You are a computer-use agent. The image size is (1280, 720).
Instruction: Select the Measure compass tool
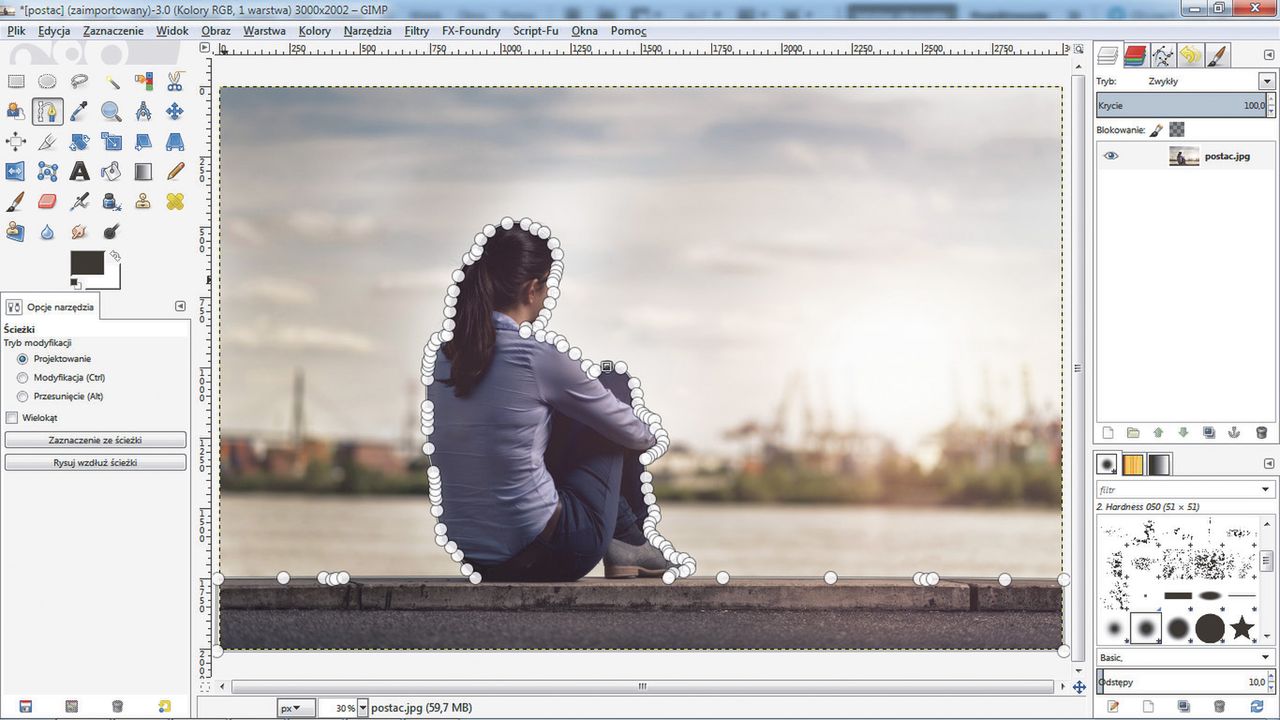pyautogui.click(x=143, y=111)
